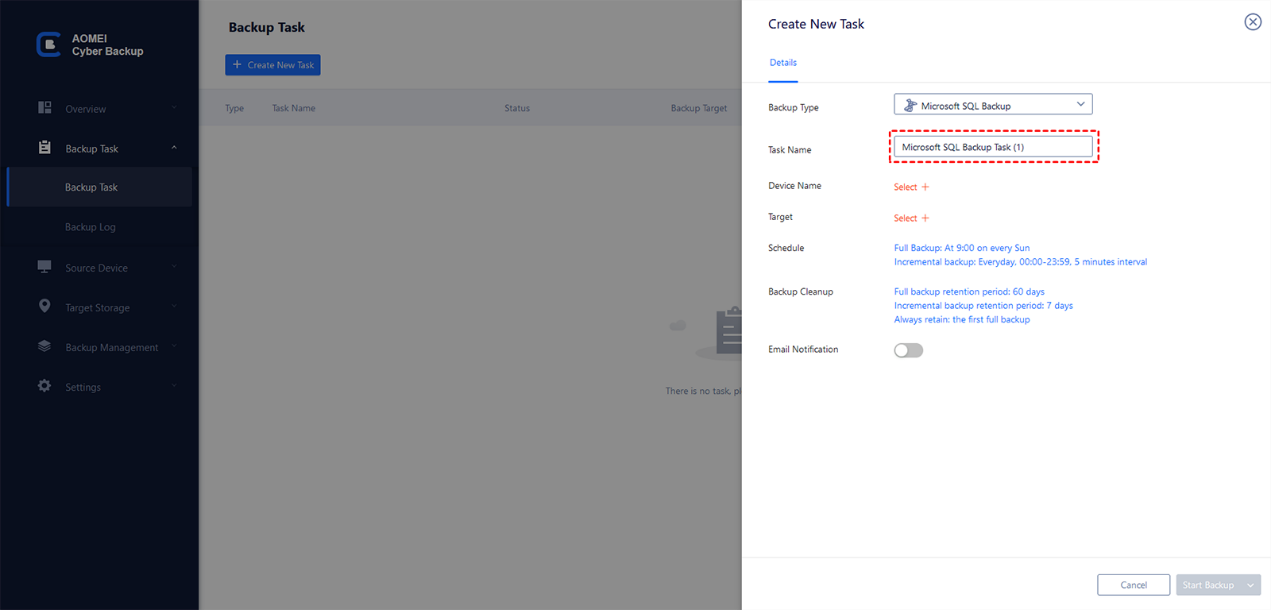Enable the Email Notification toggle
The height and width of the screenshot is (610, 1271).
(x=908, y=350)
